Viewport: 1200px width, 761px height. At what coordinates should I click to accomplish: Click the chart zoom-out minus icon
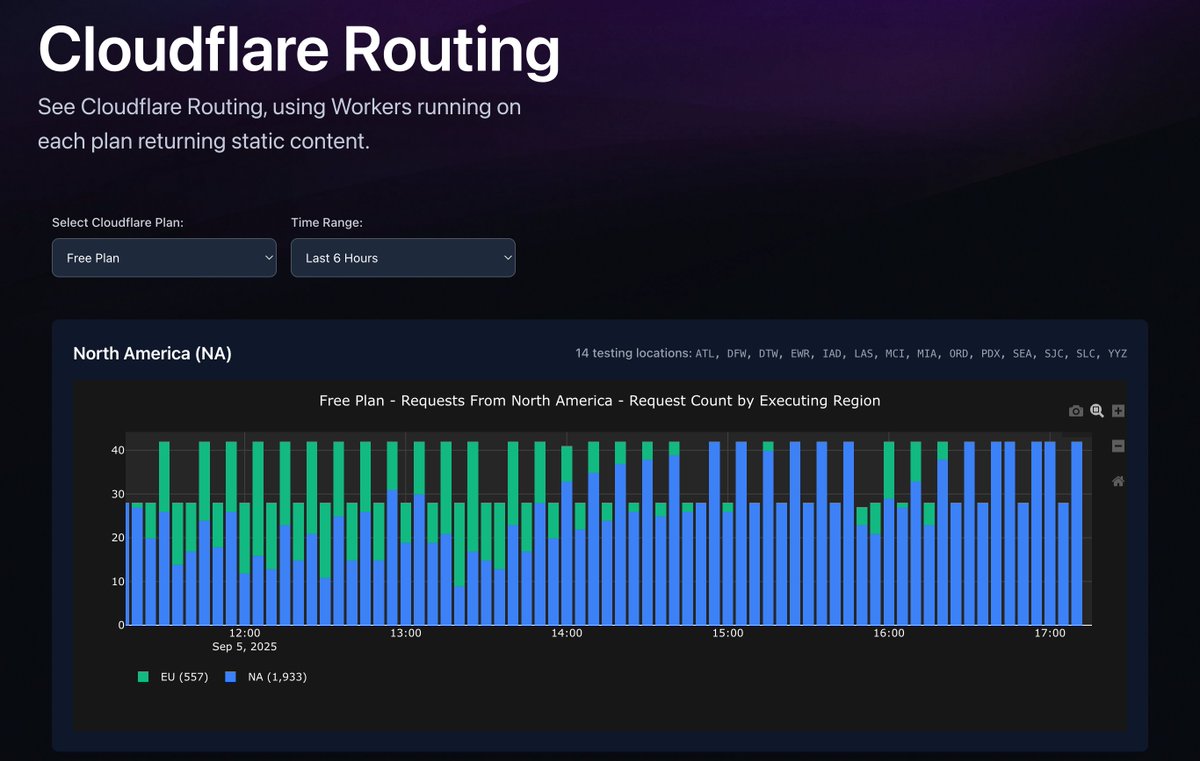click(x=1118, y=446)
